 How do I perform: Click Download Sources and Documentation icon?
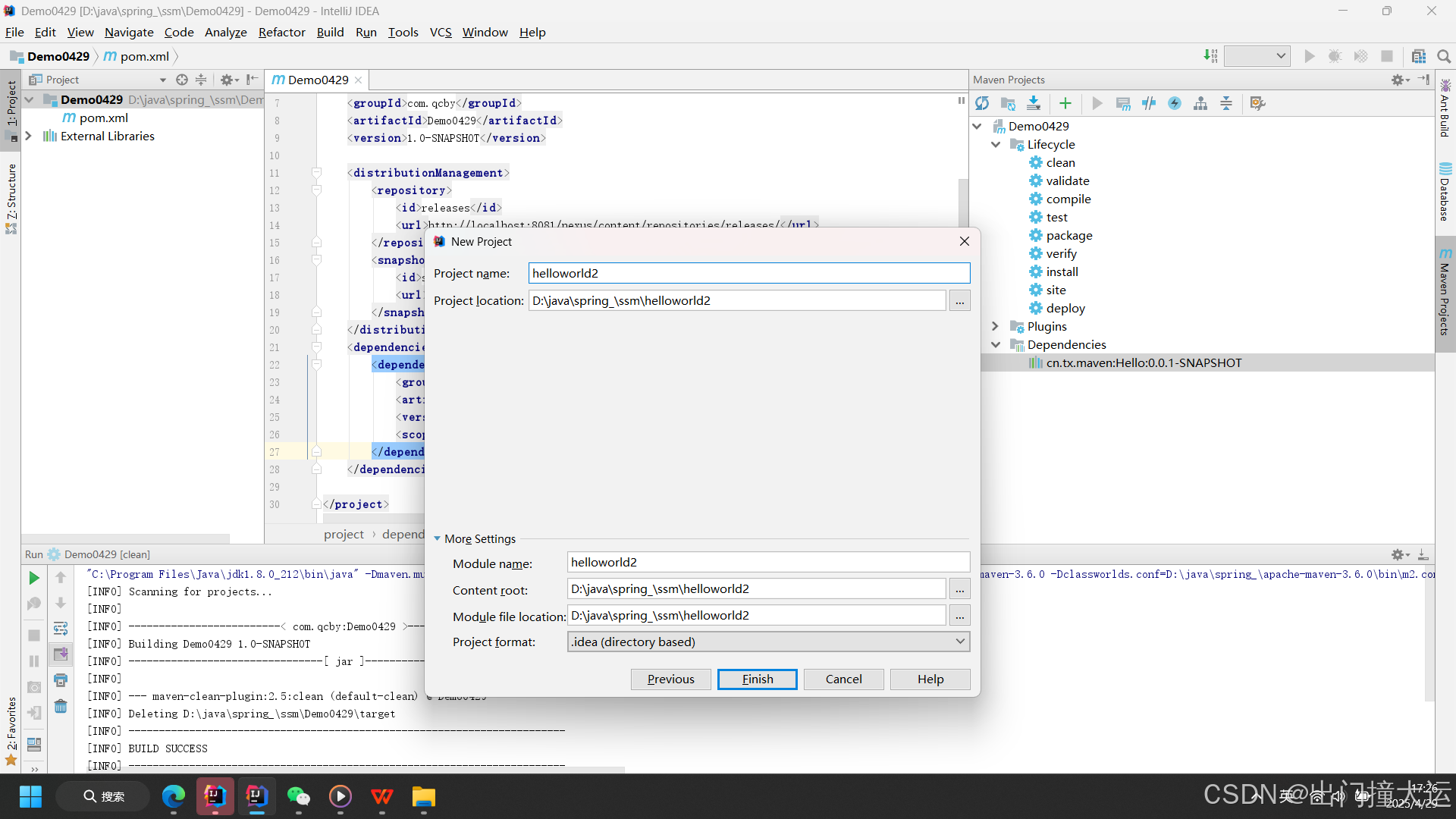pyautogui.click(x=1034, y=104)
